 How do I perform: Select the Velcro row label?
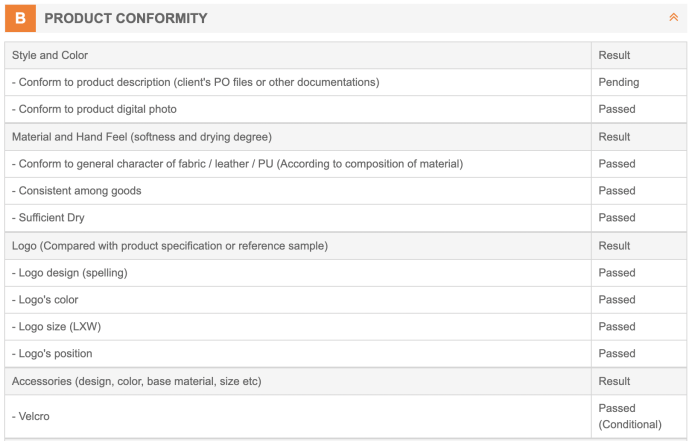tap(31, 416)
